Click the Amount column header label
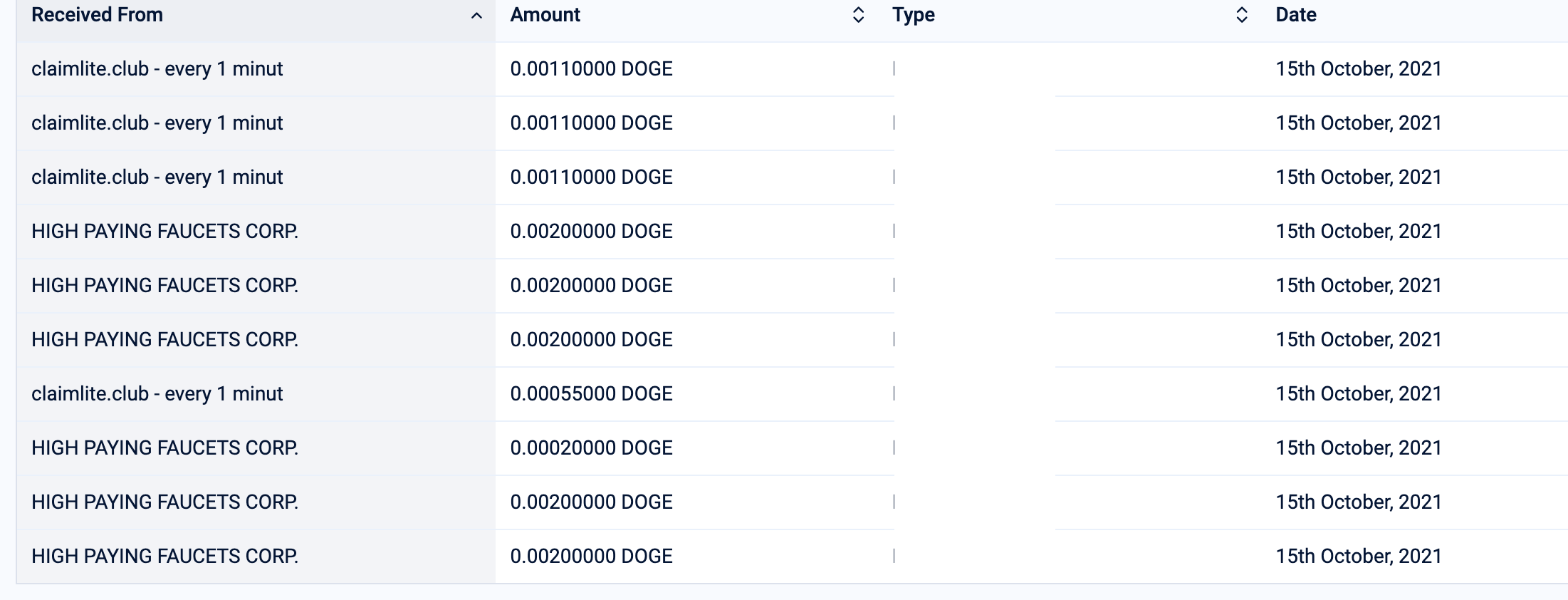Screen dimensions: 1568x600 tap(545, 15)
